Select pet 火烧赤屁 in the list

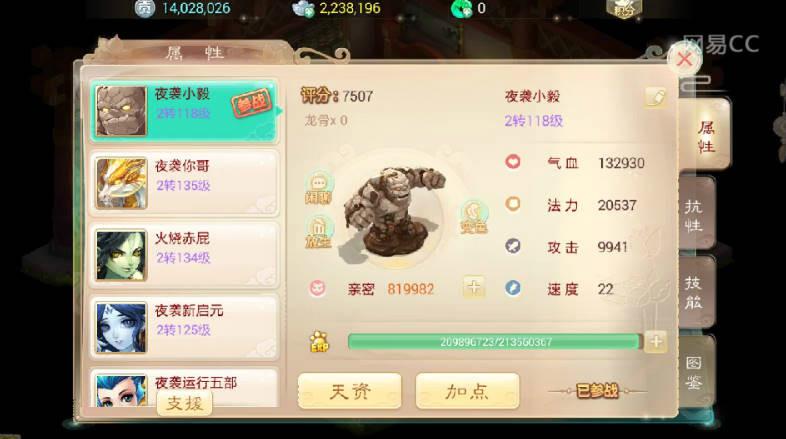pyautogui.click(x=184, y=256)
